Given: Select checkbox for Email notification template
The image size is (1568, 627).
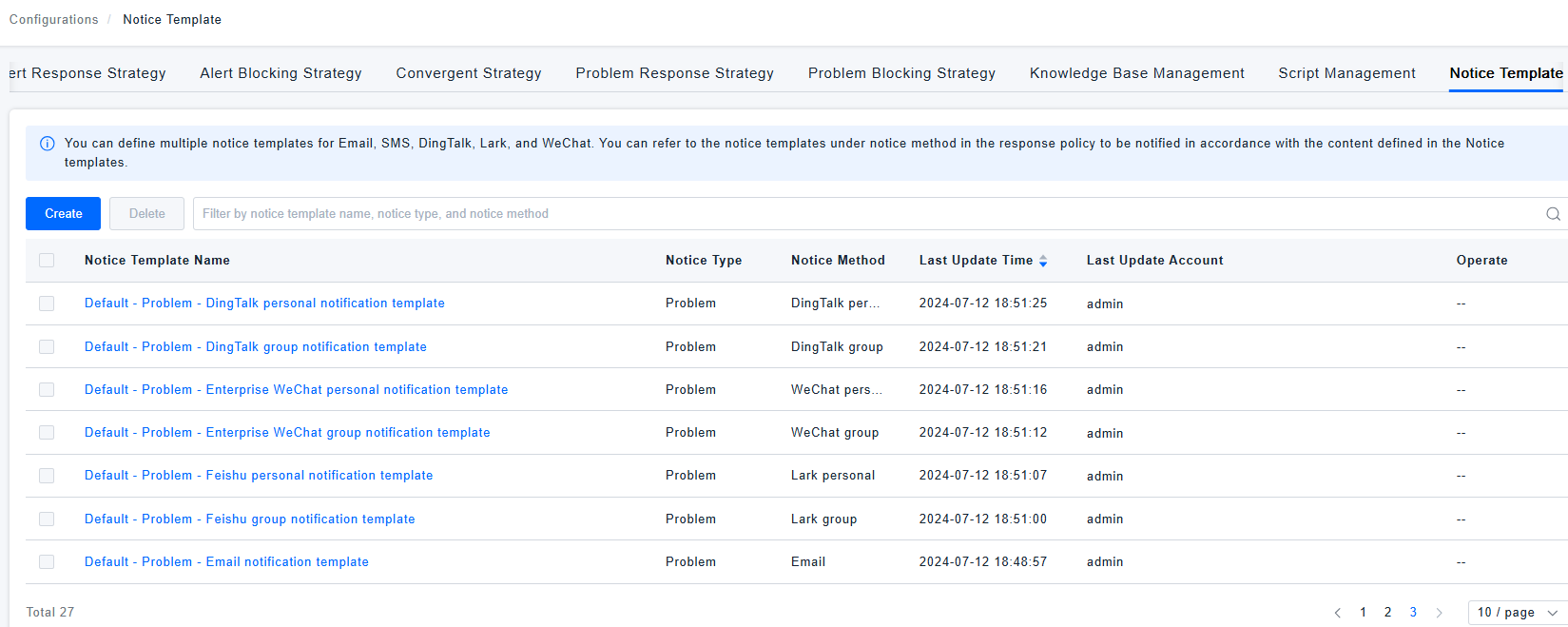Looking at the screenshot, I should click(47, 562).
